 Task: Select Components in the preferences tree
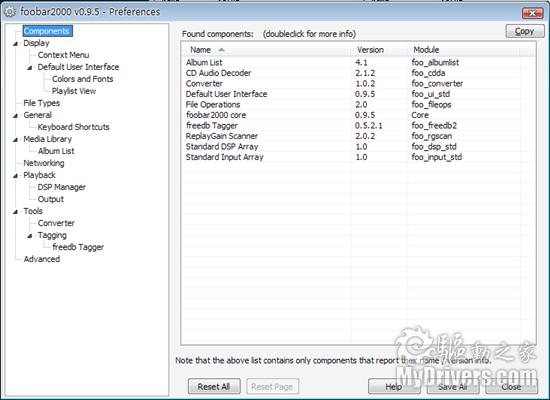[47, 31]
